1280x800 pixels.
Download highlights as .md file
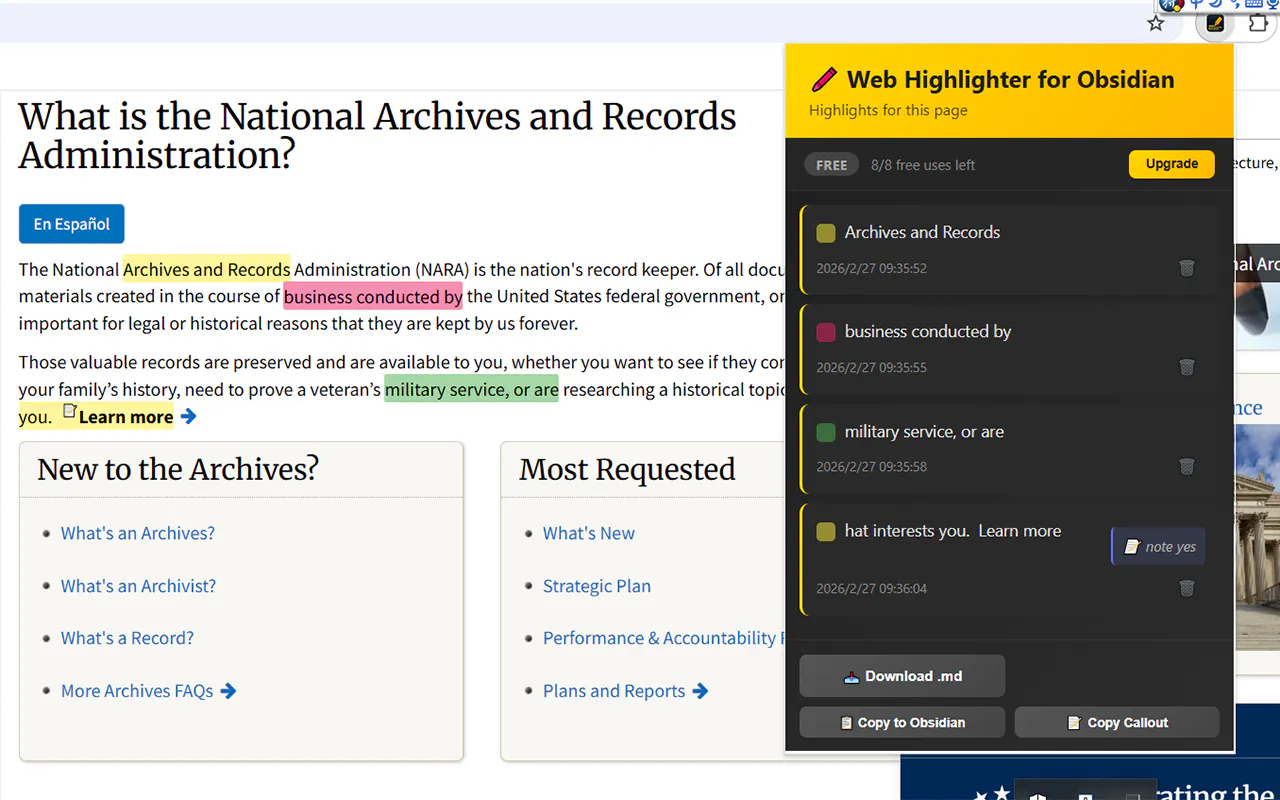point(902,676)
